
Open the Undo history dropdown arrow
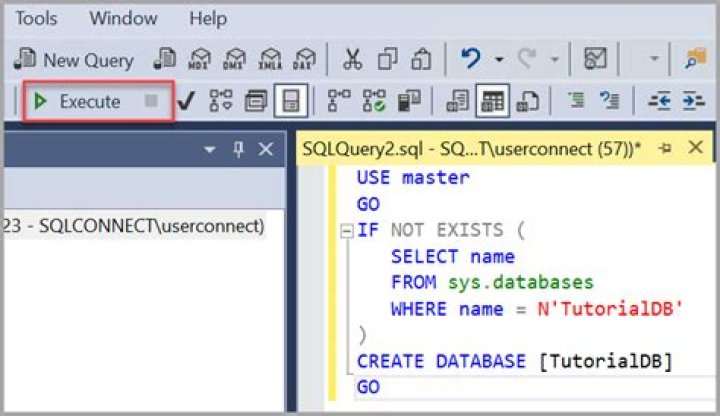point(499,60)
